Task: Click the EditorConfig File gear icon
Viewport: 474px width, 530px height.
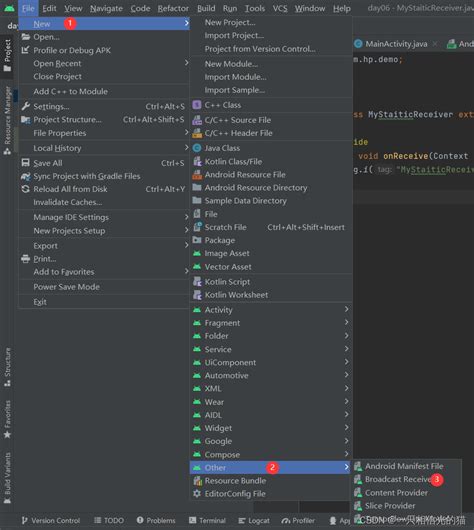Action: [197, 493]
